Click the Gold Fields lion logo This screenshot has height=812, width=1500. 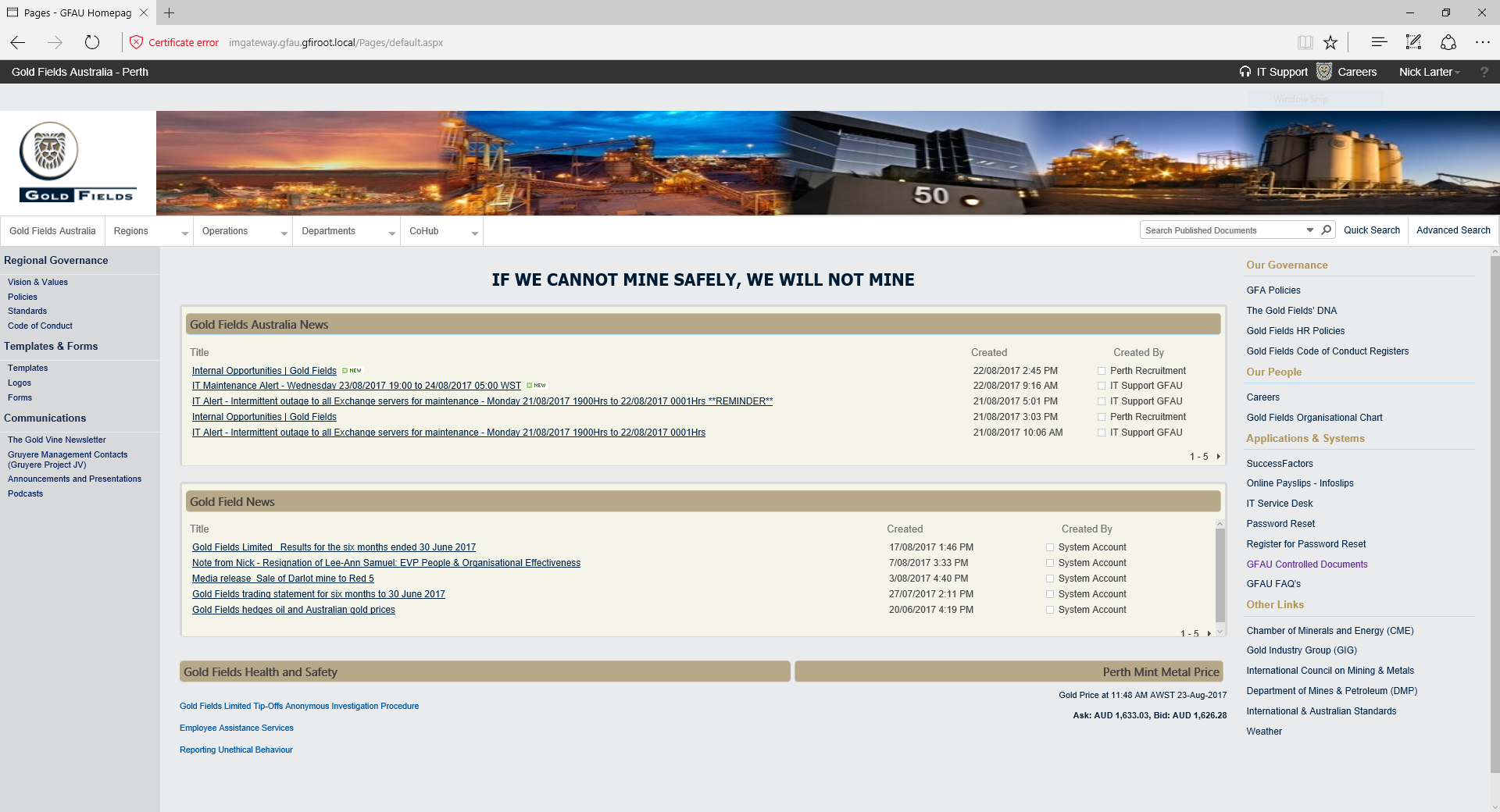(49, 151)
